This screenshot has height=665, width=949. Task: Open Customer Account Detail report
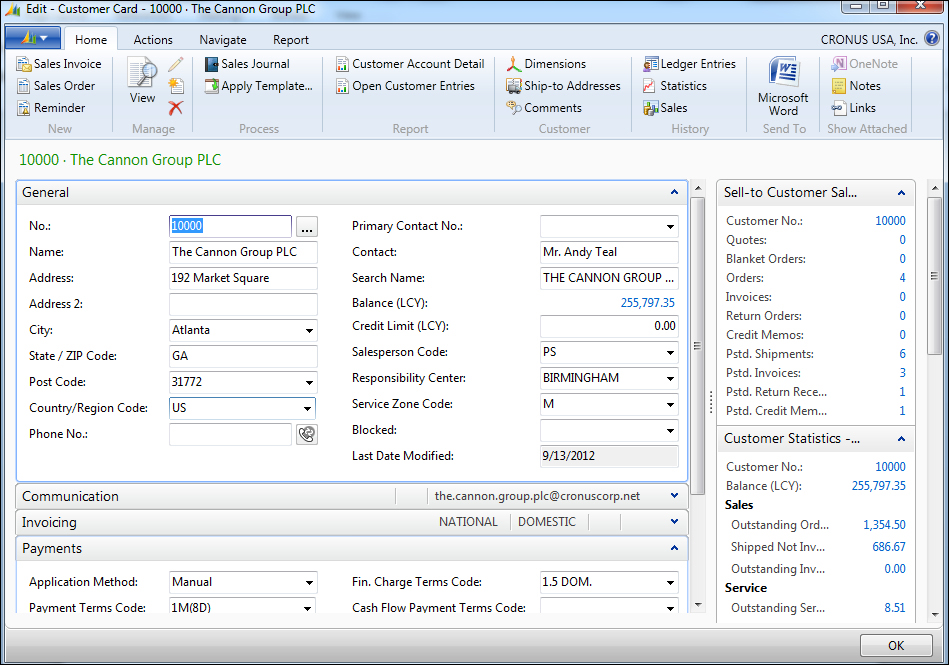tap(410, 64)
